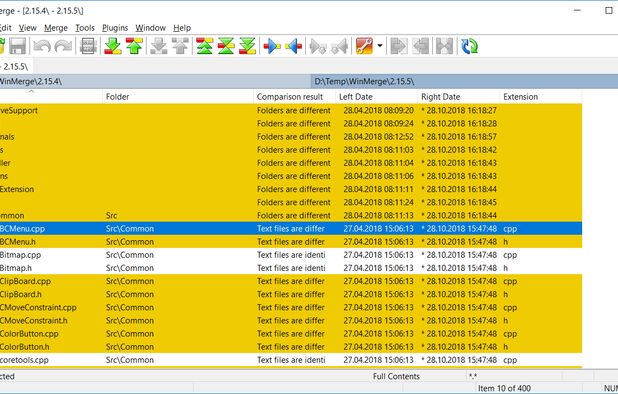Click Item 10 of 400 status text
The height and width of the screenshot is (394, 618).
(x=504, y=388)
